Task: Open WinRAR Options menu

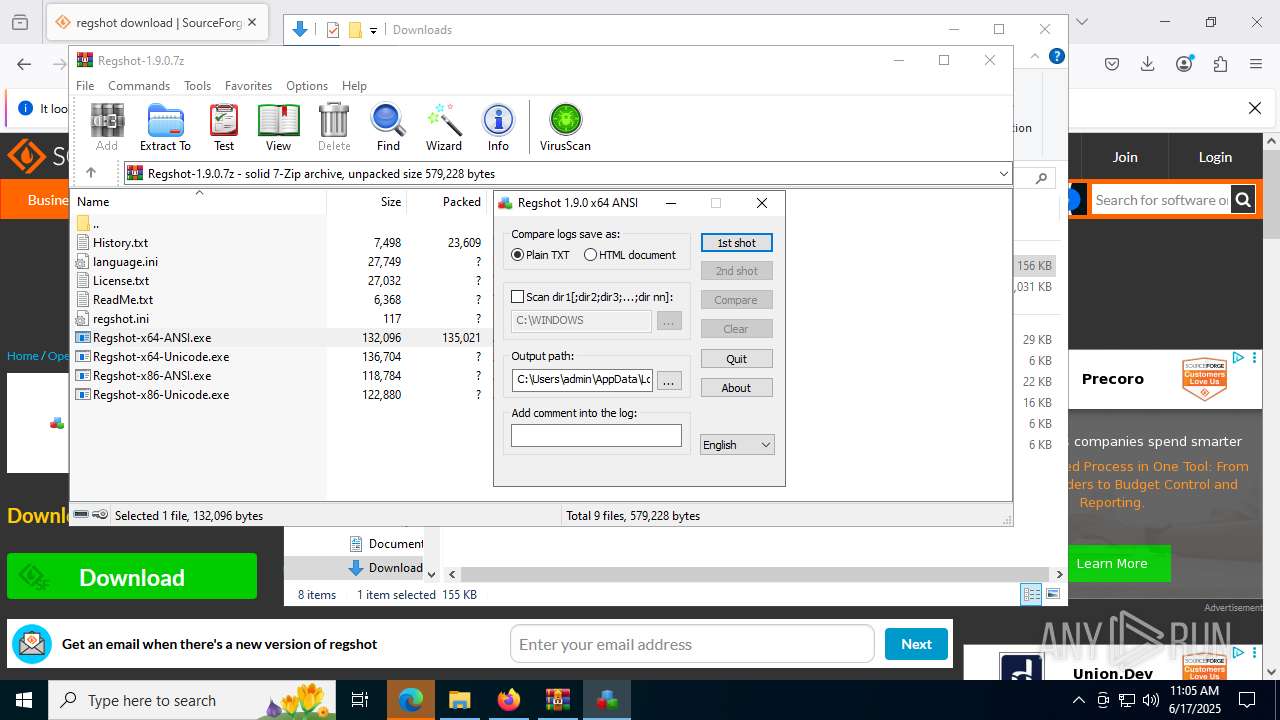Action: 307,86
